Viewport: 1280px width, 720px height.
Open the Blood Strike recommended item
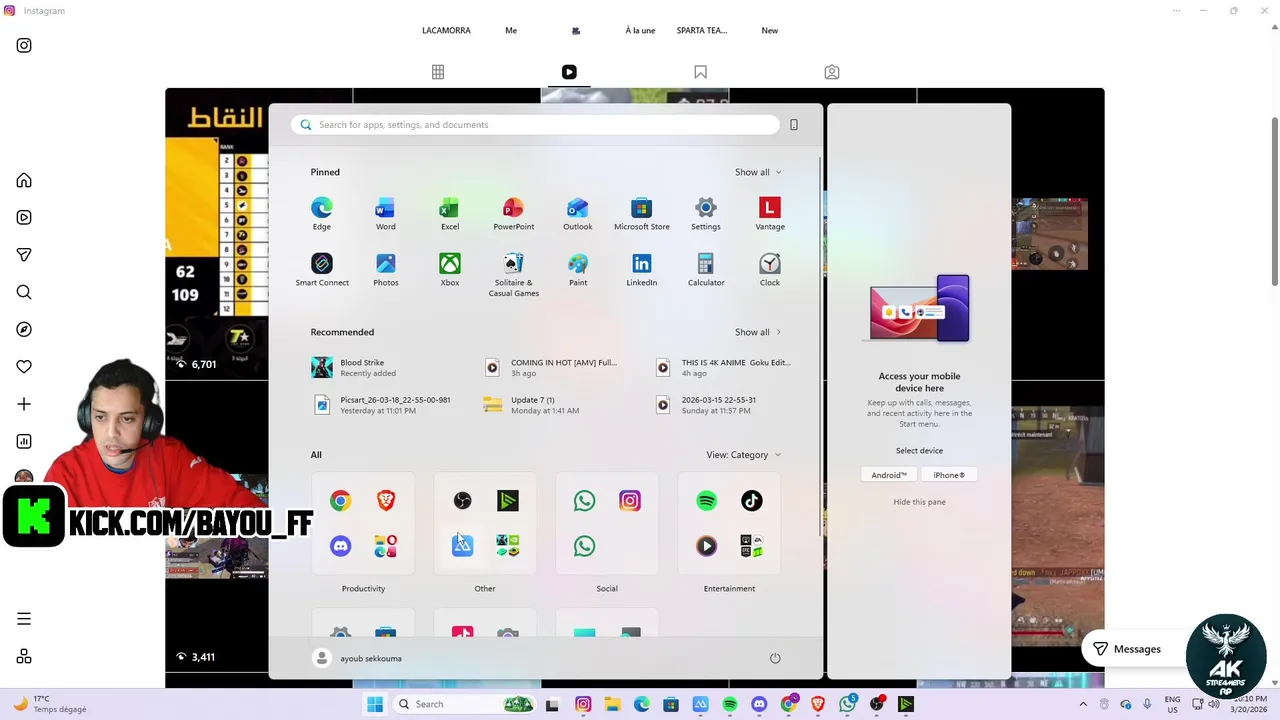(x=383, y=368)
